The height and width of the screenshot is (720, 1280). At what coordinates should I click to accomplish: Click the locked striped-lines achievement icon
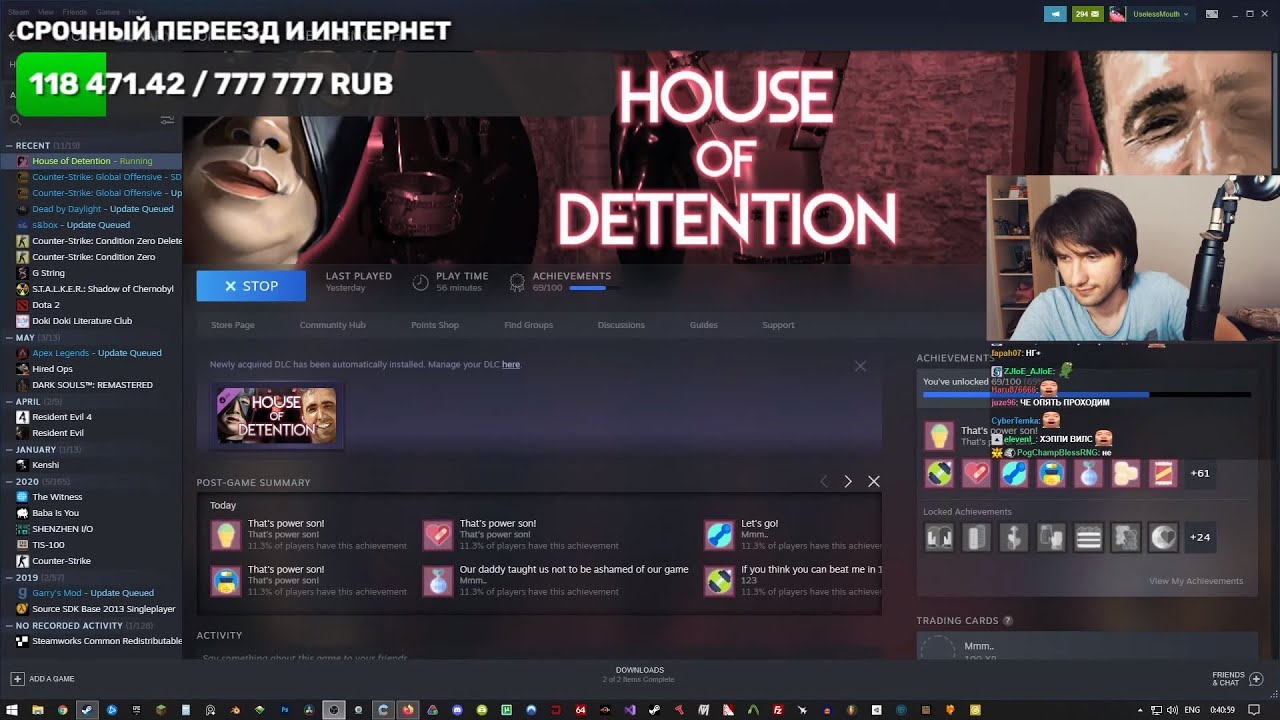[x=1089, y=537]
